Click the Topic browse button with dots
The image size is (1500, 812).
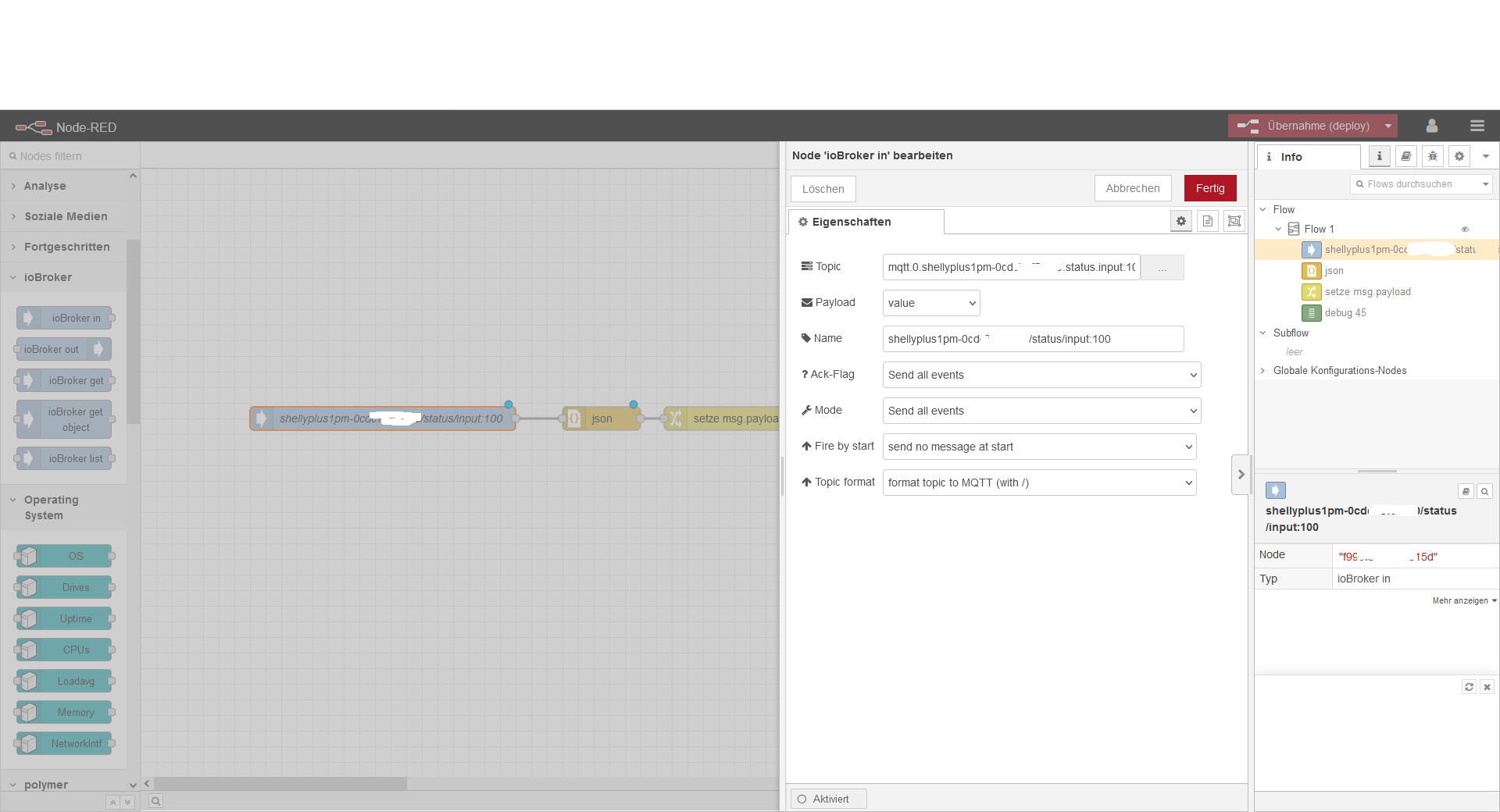1162,267
